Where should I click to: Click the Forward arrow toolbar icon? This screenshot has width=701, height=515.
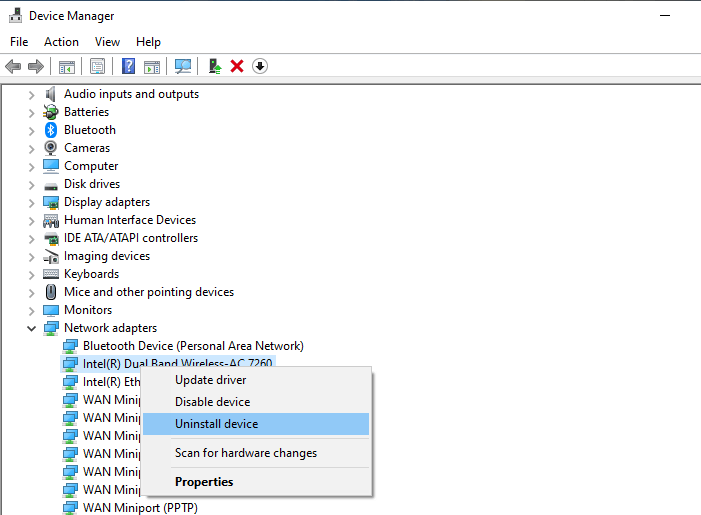[x=36, y=67]
